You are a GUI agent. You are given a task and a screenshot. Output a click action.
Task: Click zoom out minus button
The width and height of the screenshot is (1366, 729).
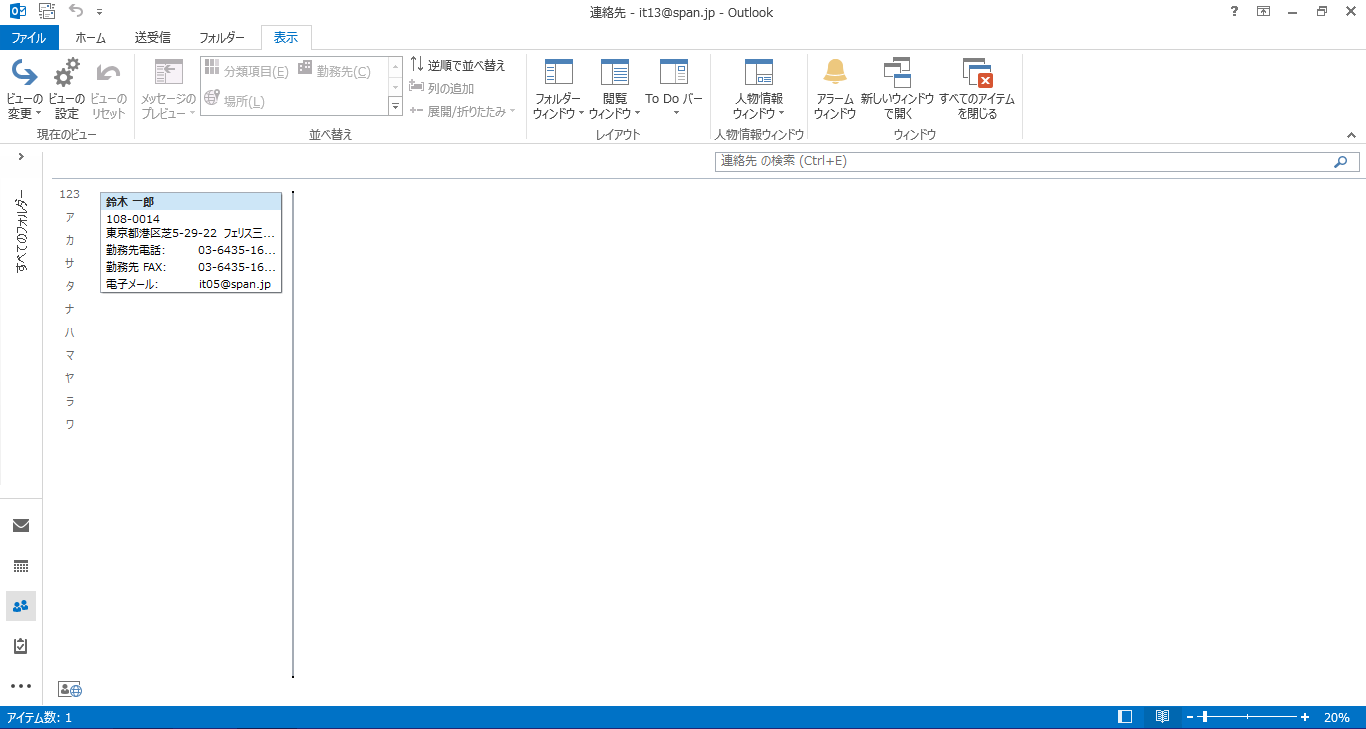[1190, 717]
